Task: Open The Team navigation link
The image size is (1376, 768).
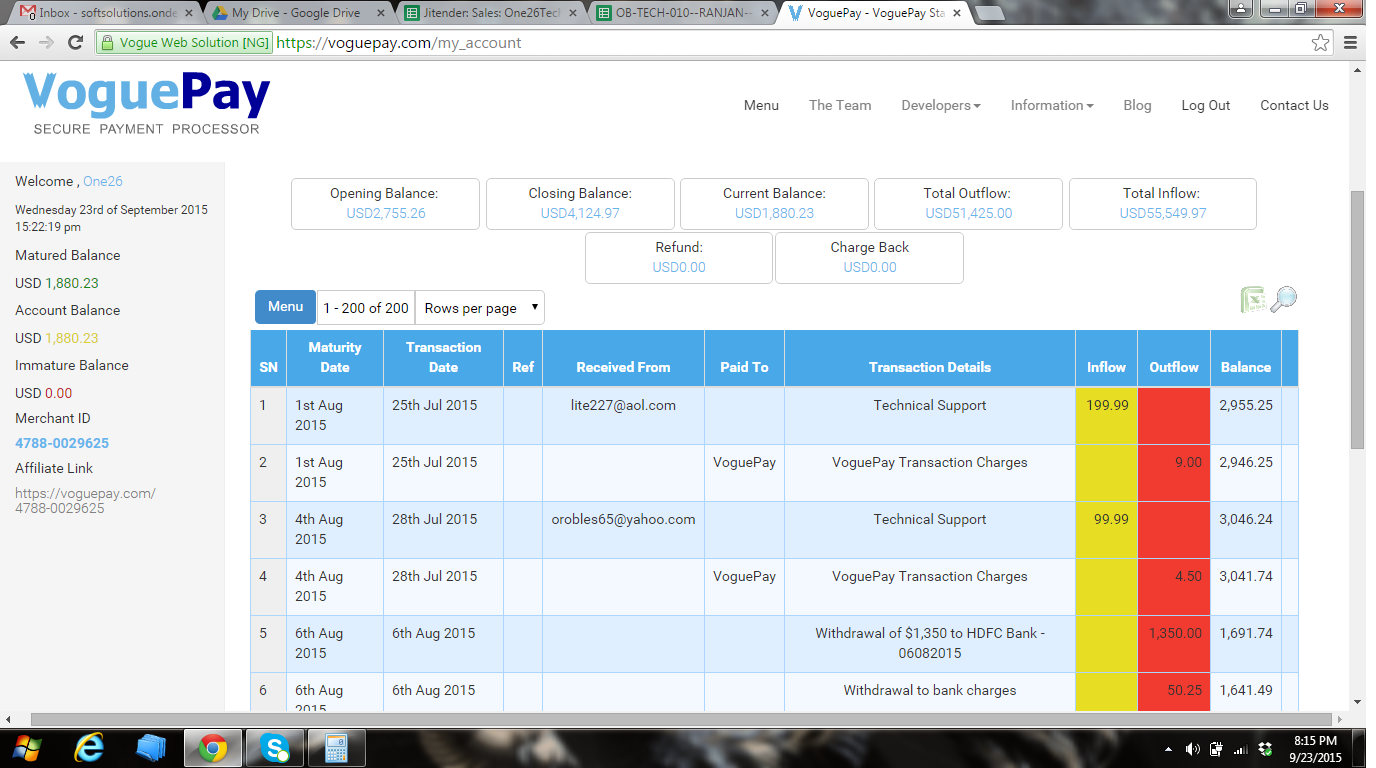Action: point(840,105)
